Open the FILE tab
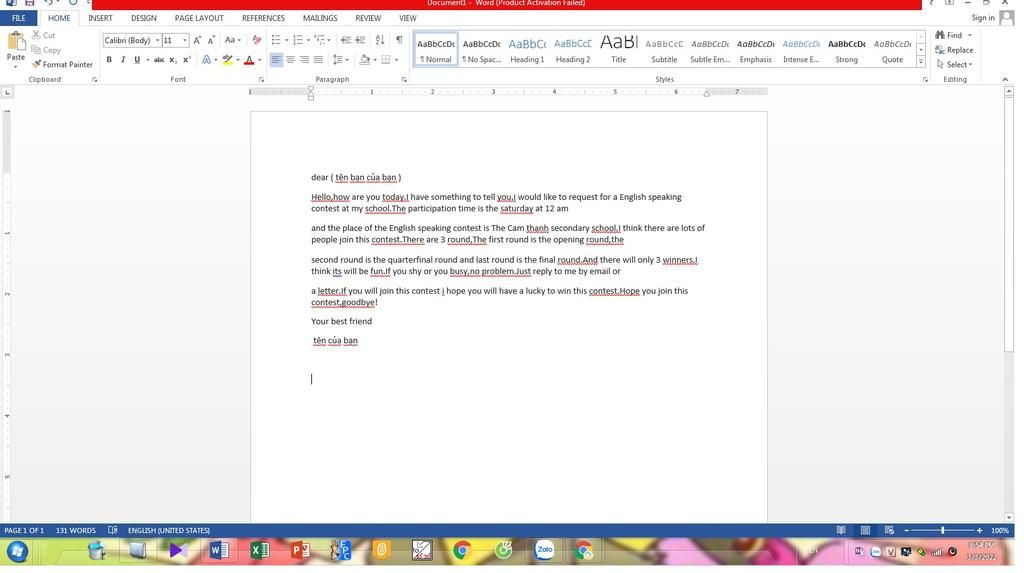The height and width of the screenshot is (573, 1024). 18,18
